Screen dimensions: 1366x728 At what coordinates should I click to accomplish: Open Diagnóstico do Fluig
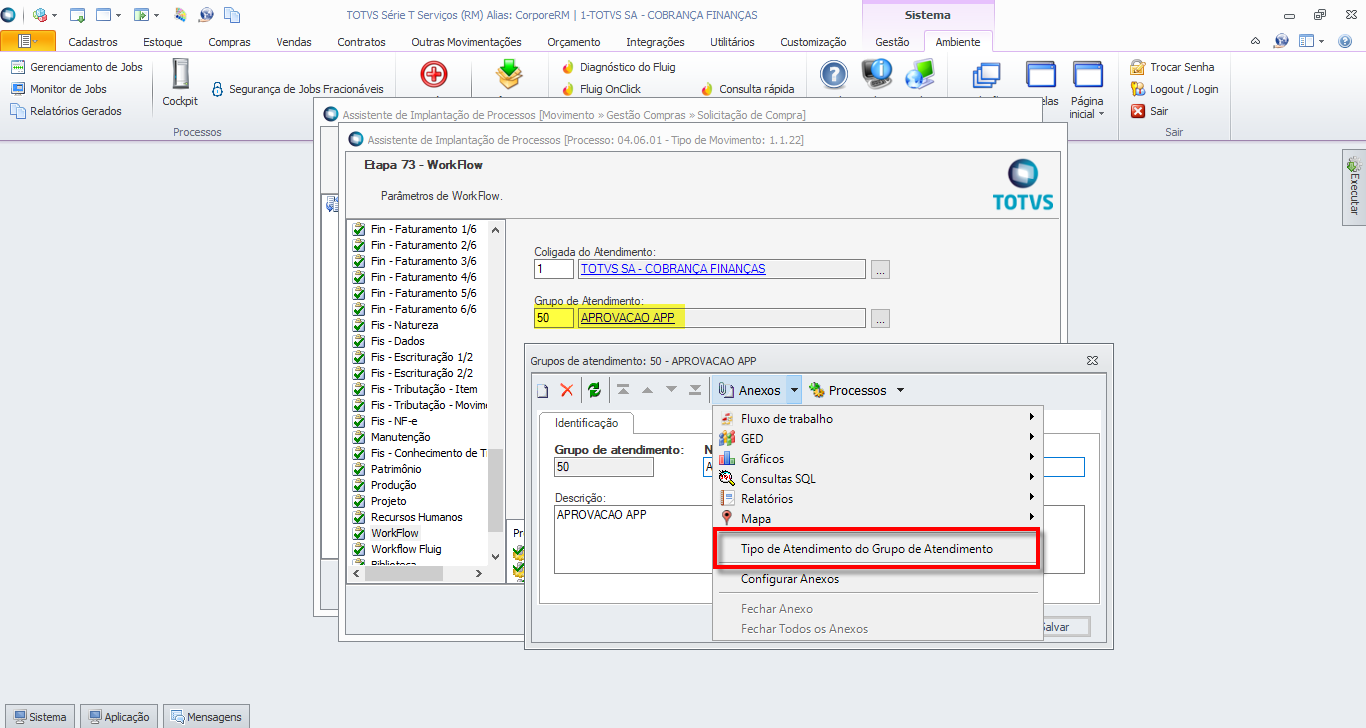pos(619,67)
